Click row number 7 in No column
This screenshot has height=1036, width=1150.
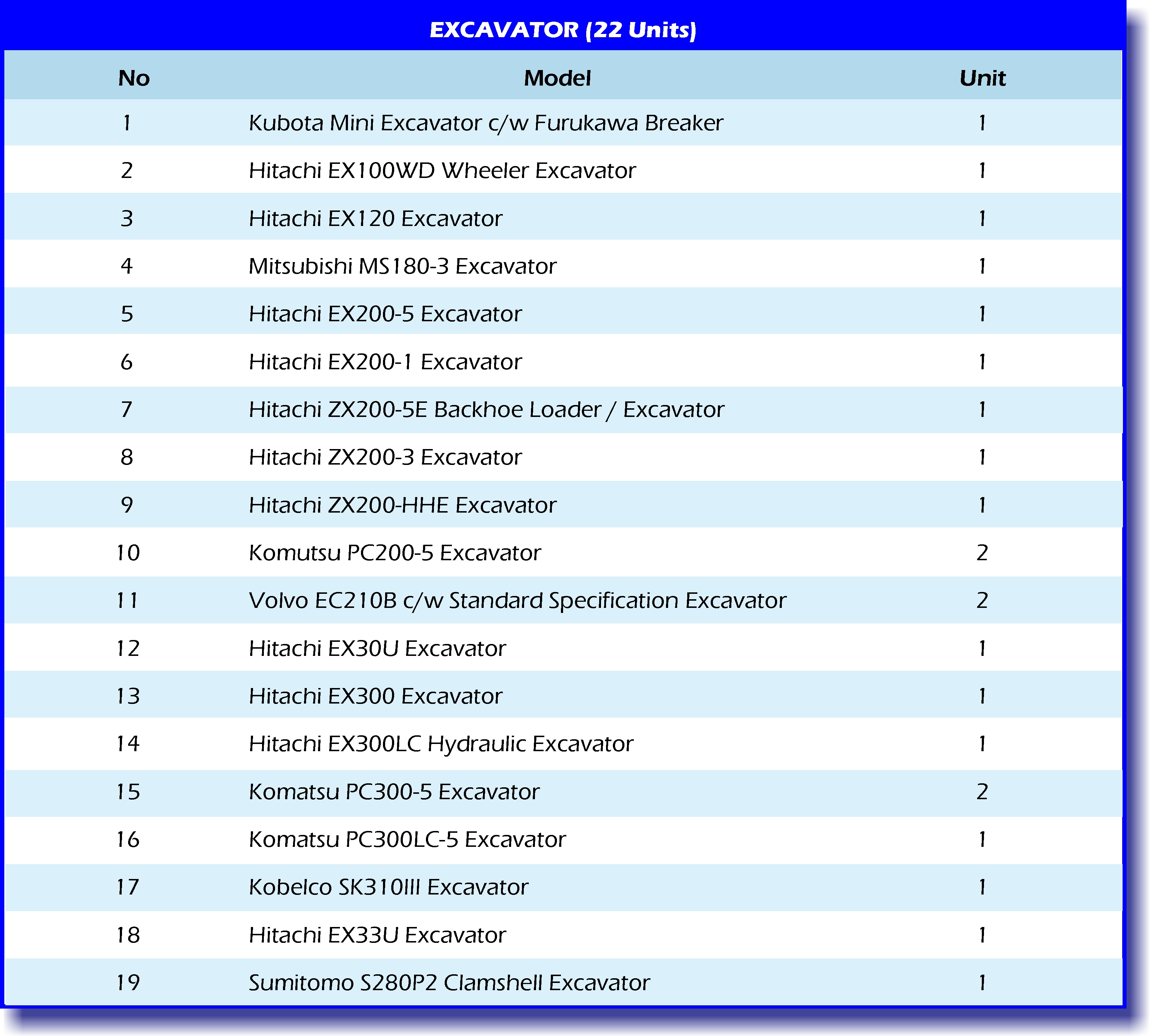pyautogui.click(x=127, y=409)
